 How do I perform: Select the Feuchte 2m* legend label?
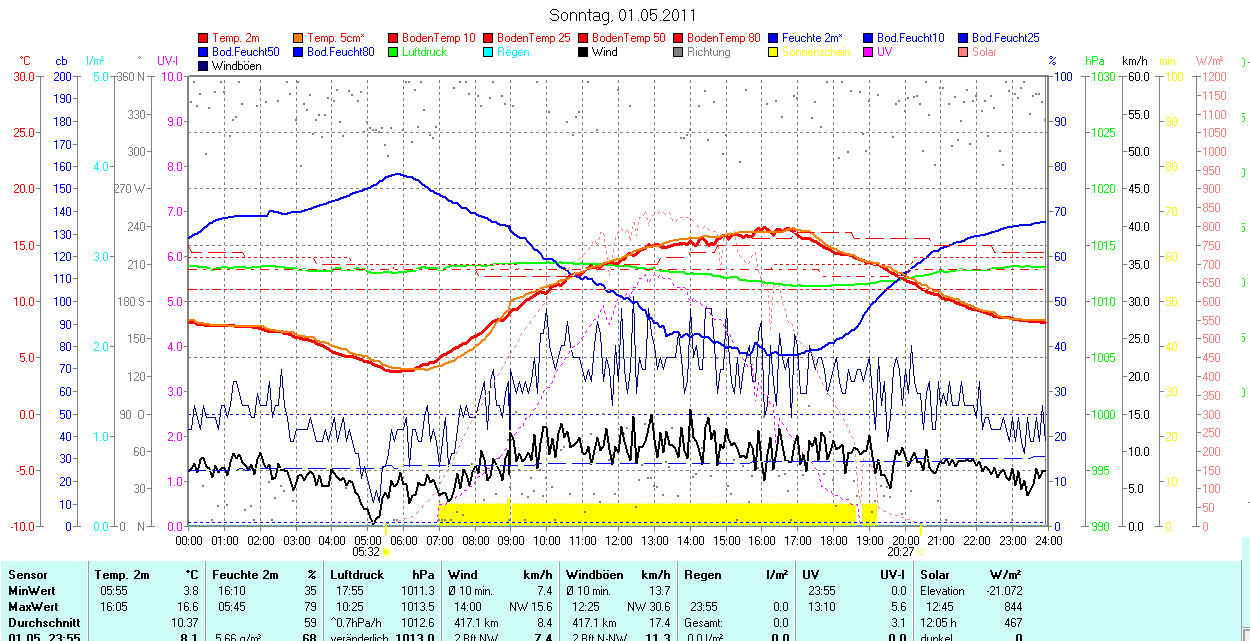(816, 38)
